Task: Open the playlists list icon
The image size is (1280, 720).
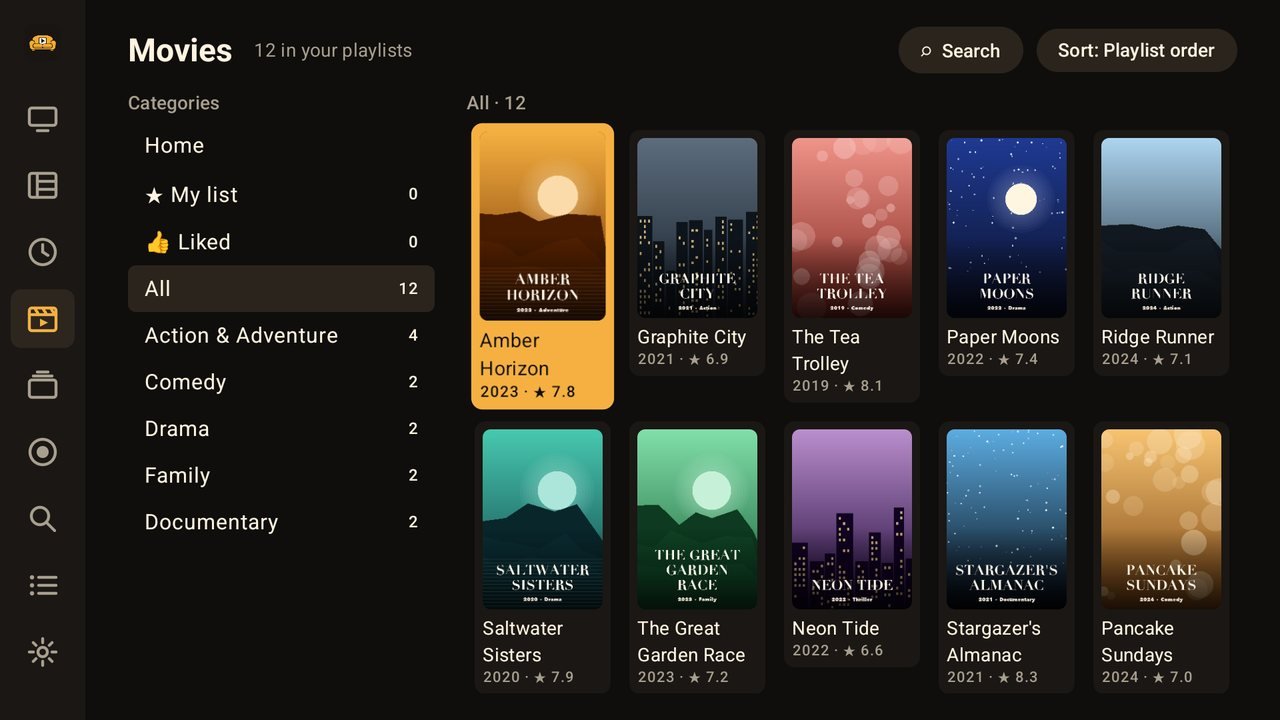Action: [42, 585]
